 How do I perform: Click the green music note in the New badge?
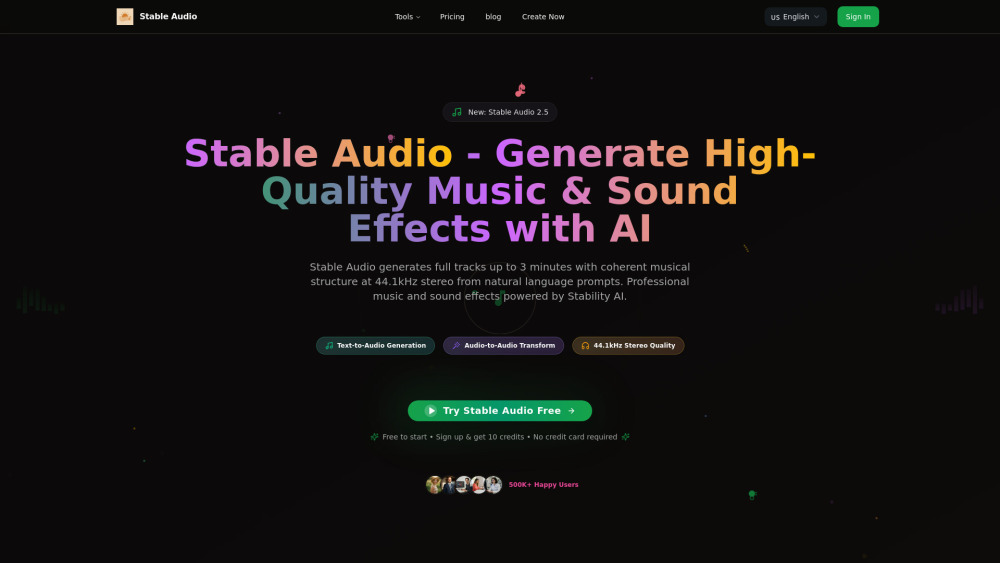457,112
